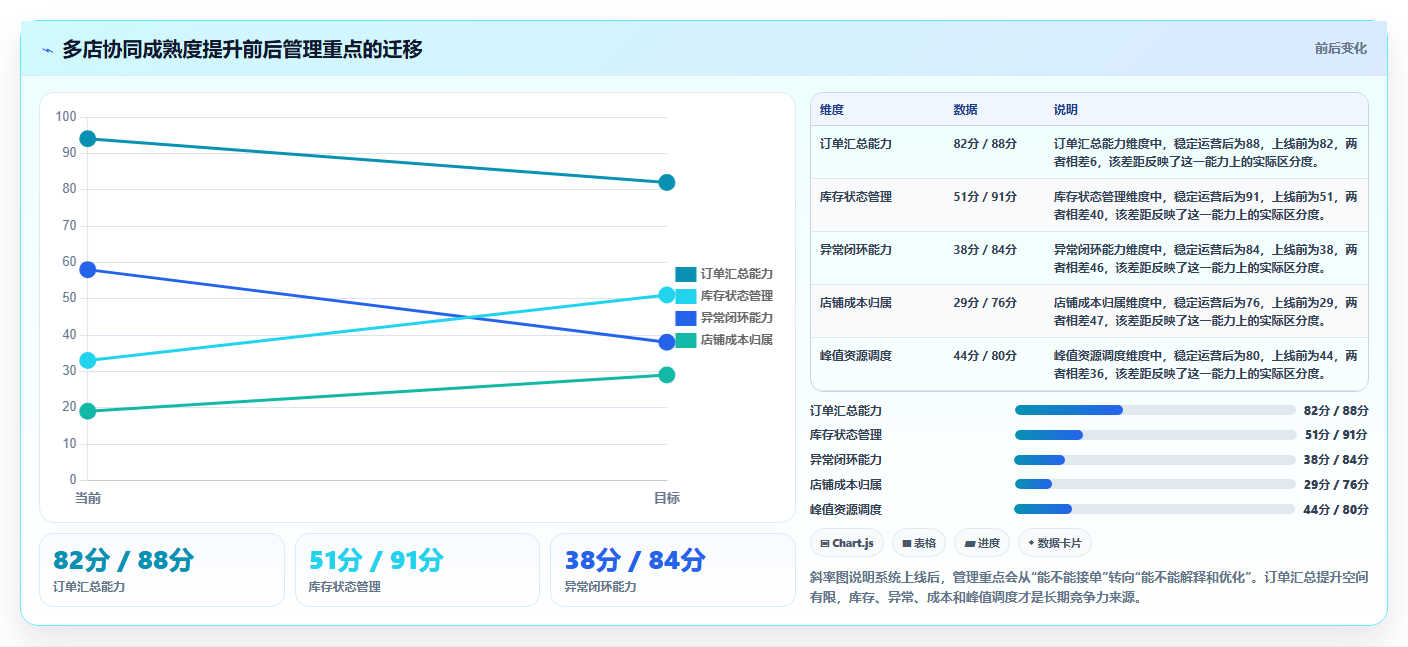
Task: Open the 38分 / 84分 异常闭环能力 card
Action: (673, 570)
